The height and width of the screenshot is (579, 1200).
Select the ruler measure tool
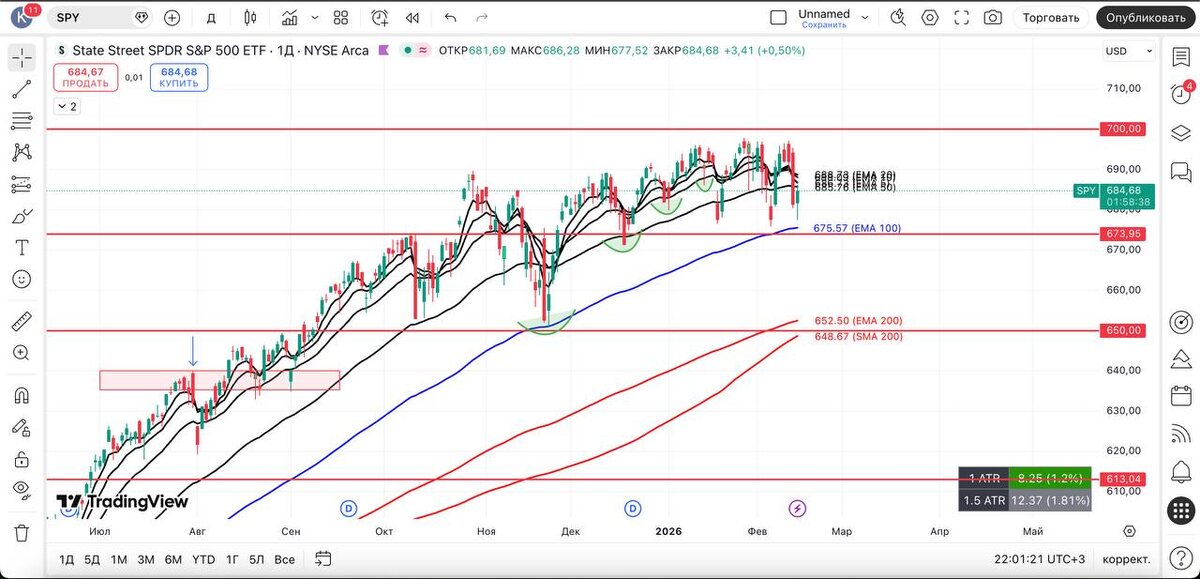(x=21, y=322)
